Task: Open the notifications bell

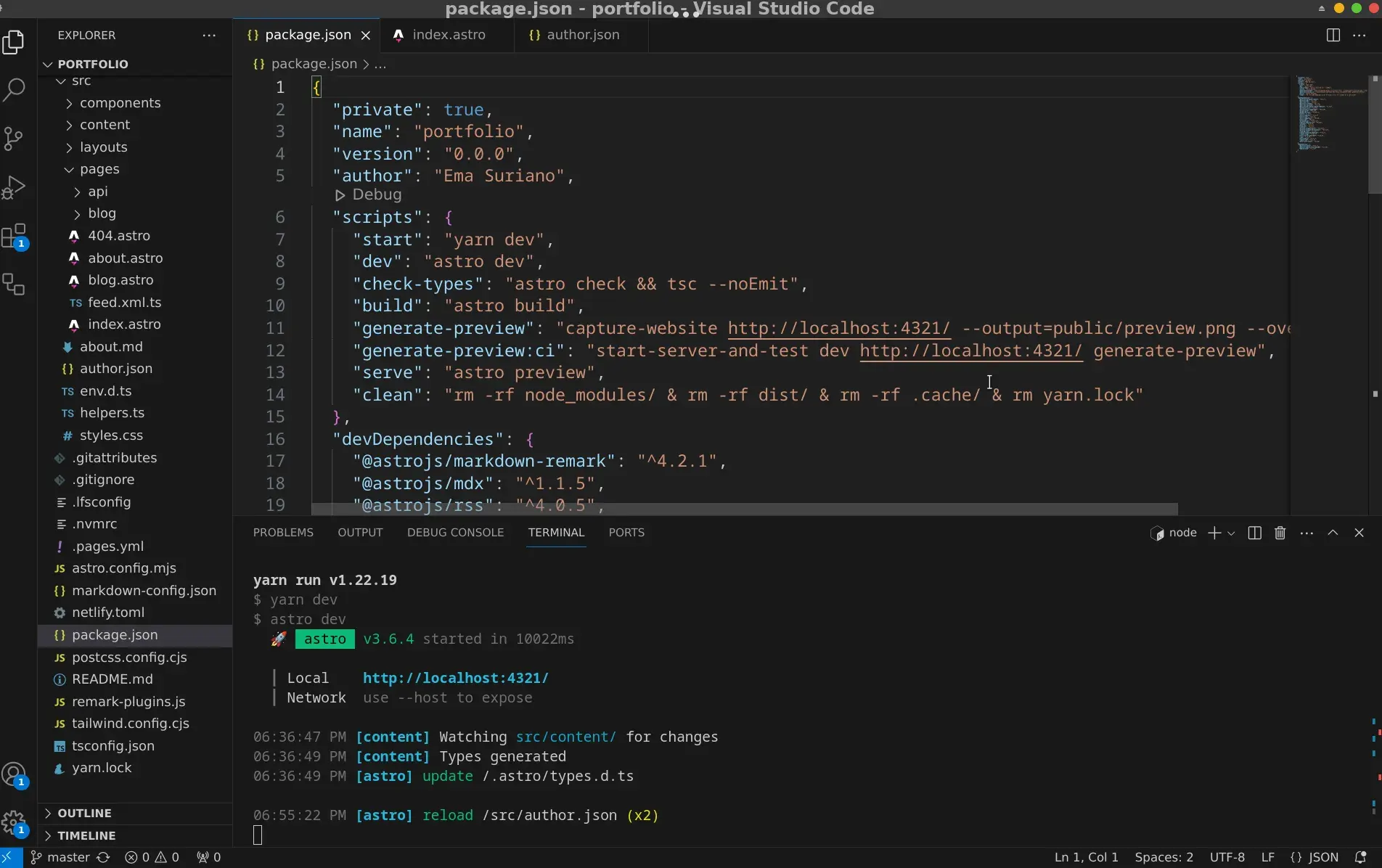Action: tap(1361, 857)
